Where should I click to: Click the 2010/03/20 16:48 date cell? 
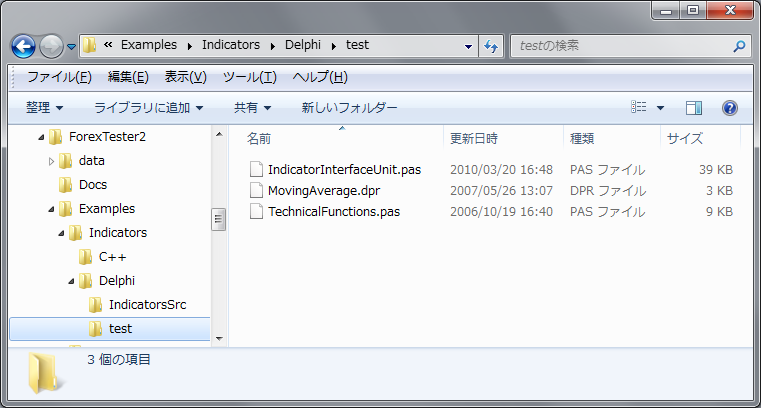(x=501, y=170)
